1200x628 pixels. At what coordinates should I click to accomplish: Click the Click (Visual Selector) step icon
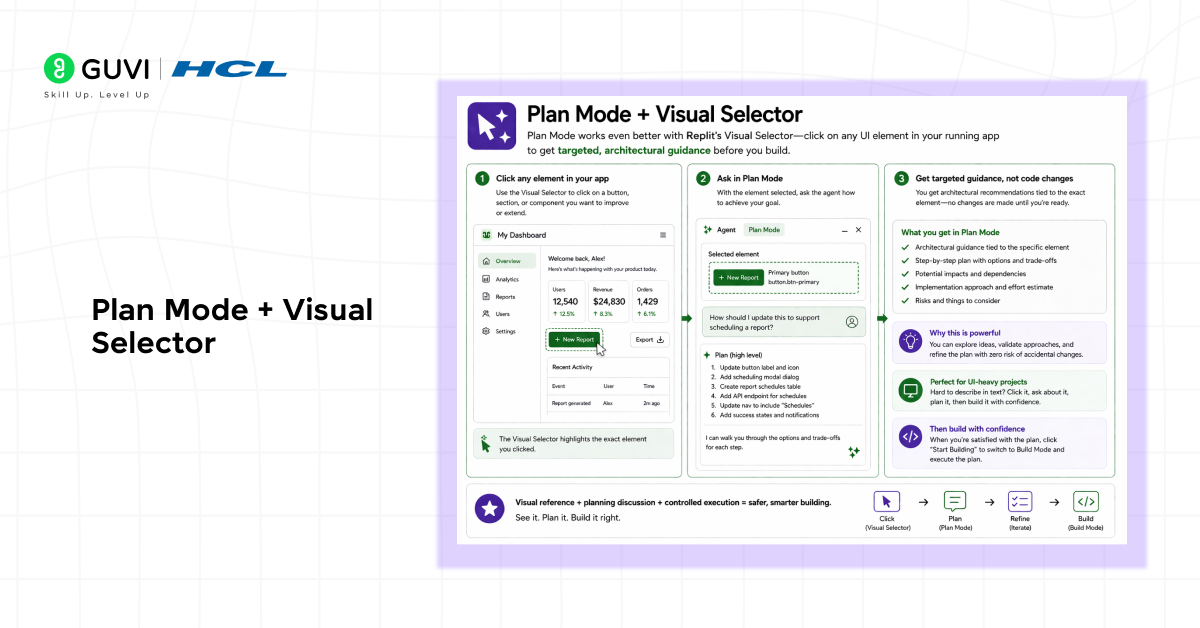pos(887,502)
